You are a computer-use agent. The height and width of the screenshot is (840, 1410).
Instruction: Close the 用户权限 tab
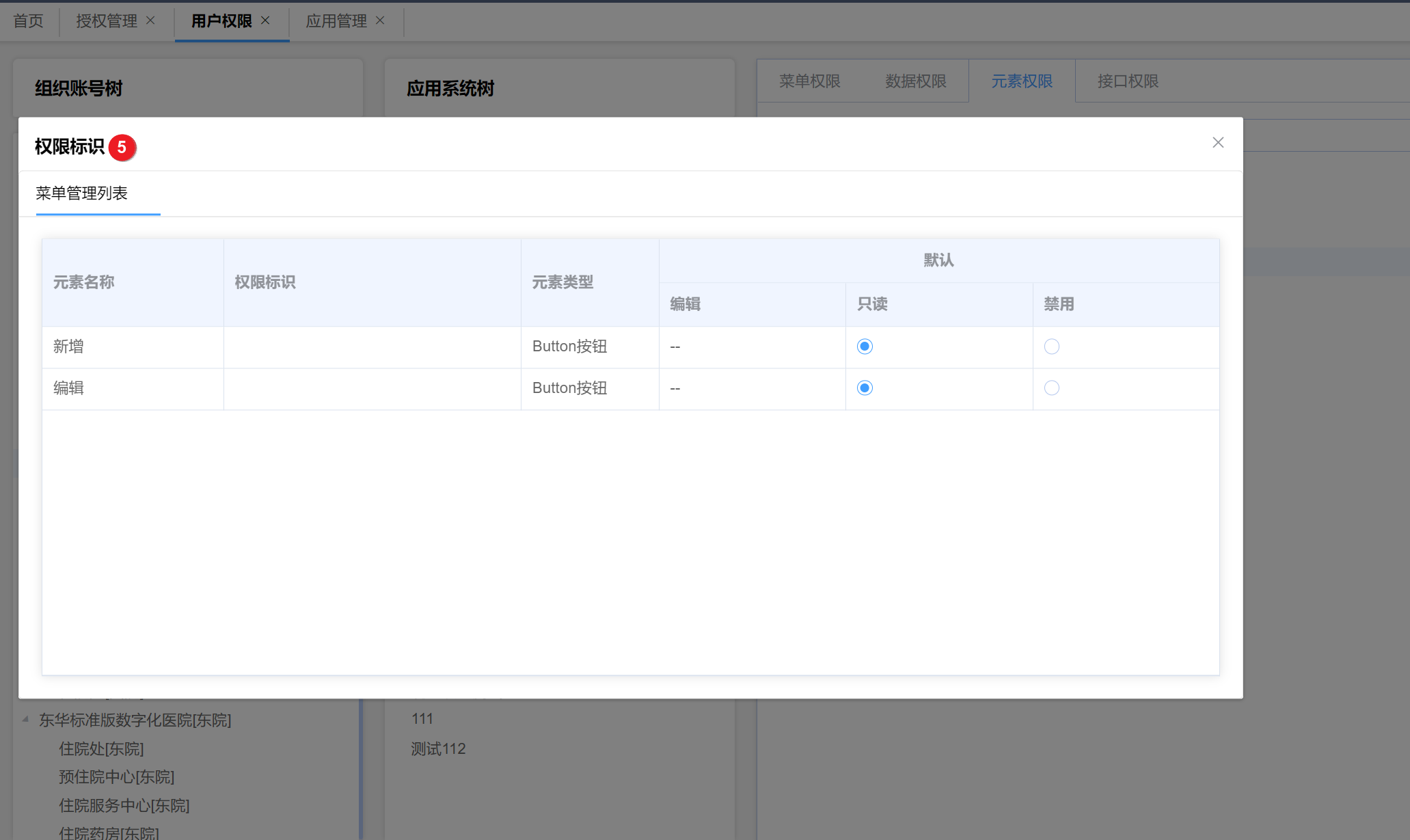[x=265, y=21]
